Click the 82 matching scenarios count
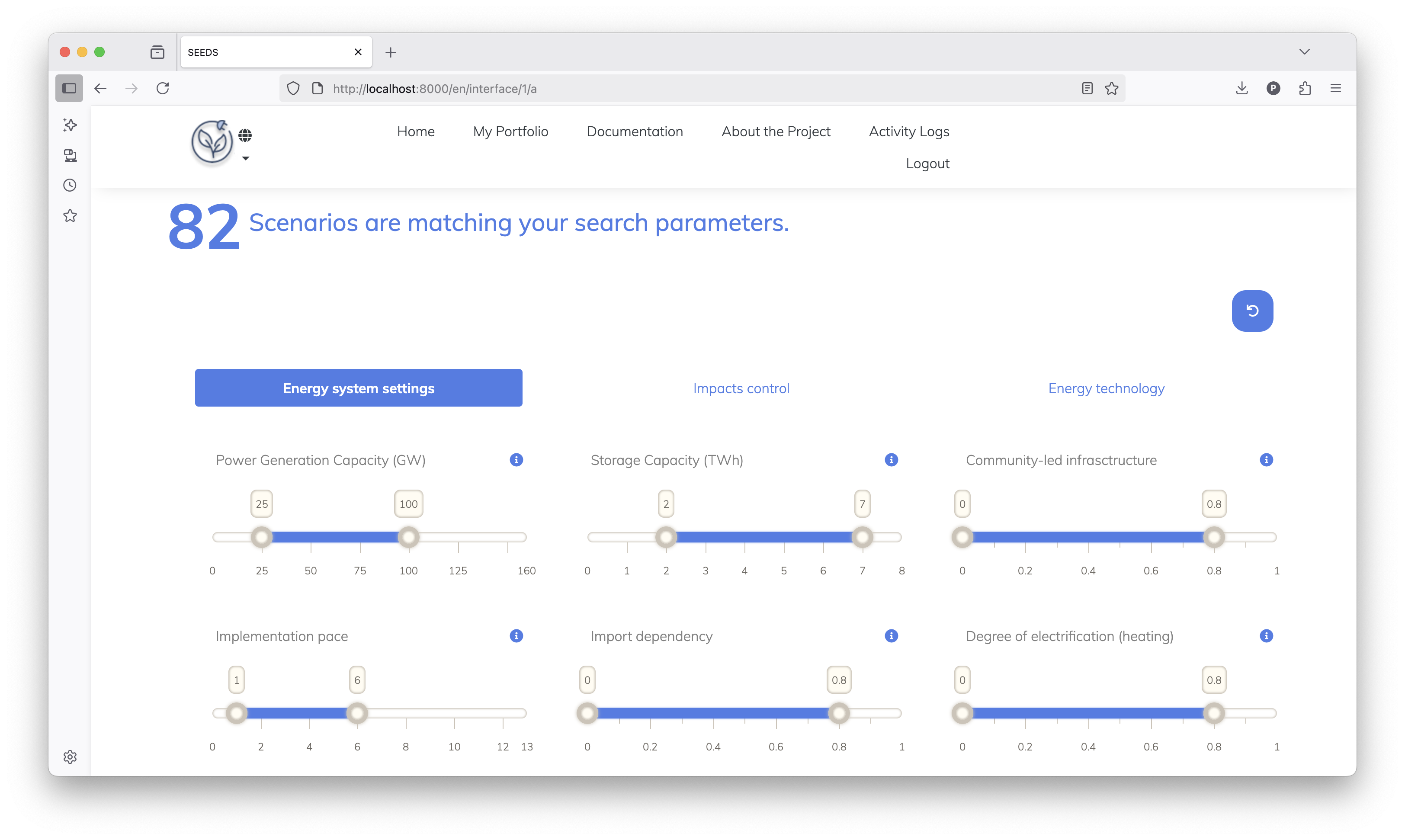This screenshot has height=840, width=1405. [204, 226]
